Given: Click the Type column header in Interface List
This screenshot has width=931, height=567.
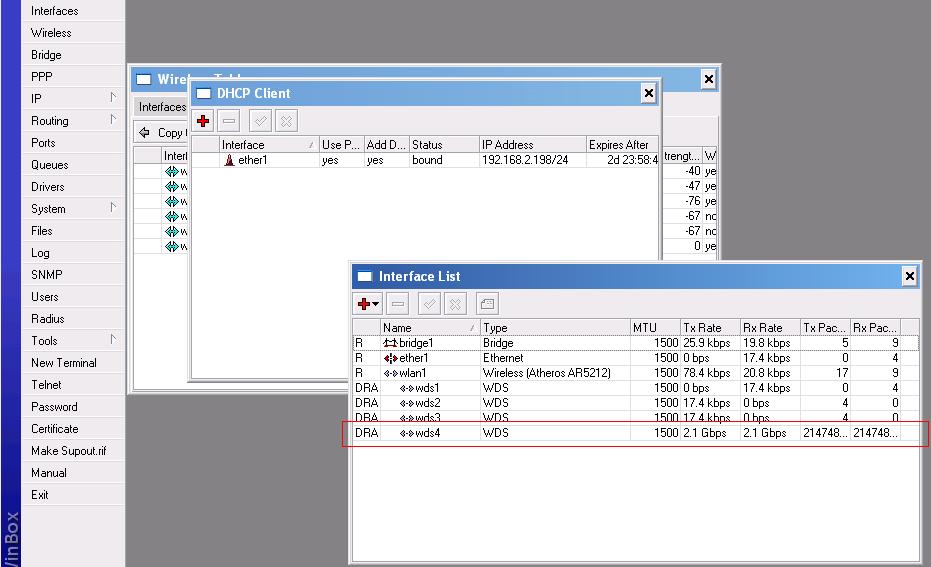Looking at the screenshot, I should tap(555, 327).
